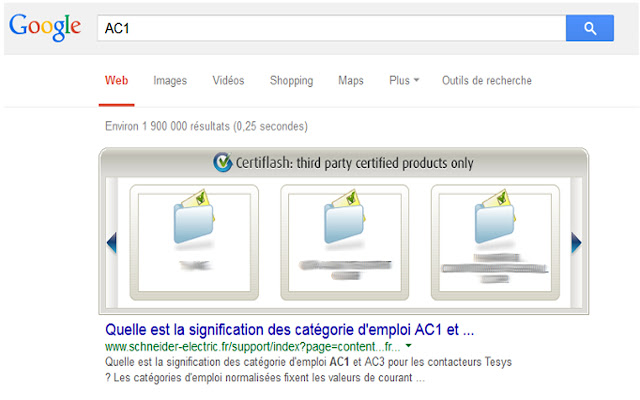Click the snippet line 'Les catégories d'emploi normalisées'
Image resolution: width=640 pixels, height=400 pixels.
pyautogui.click(x=265, y=378)
